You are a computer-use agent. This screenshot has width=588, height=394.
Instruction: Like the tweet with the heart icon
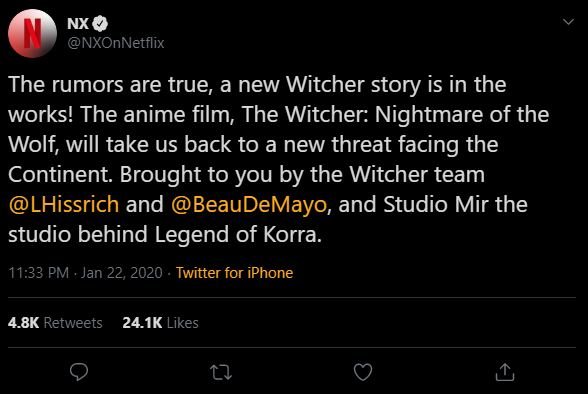363,372
